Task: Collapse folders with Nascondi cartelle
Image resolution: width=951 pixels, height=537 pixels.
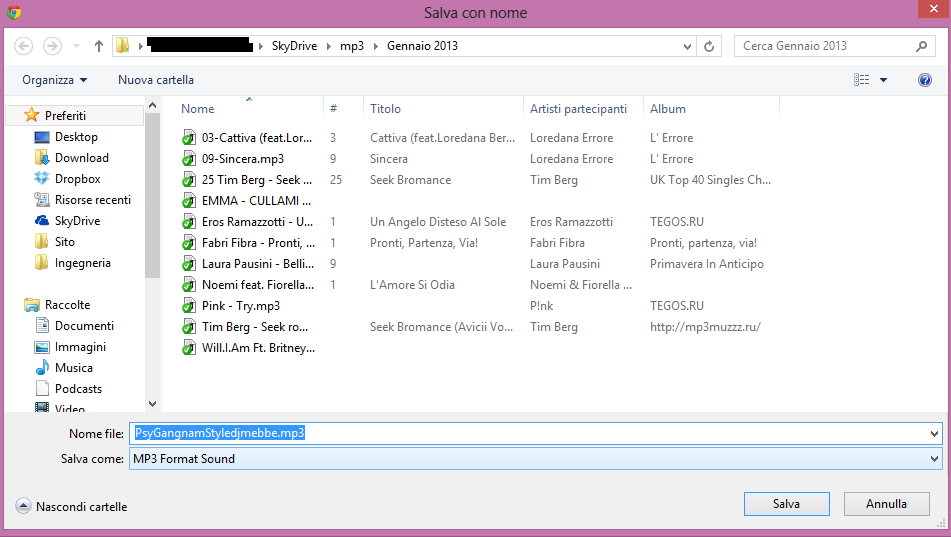Action: (72, 506)
